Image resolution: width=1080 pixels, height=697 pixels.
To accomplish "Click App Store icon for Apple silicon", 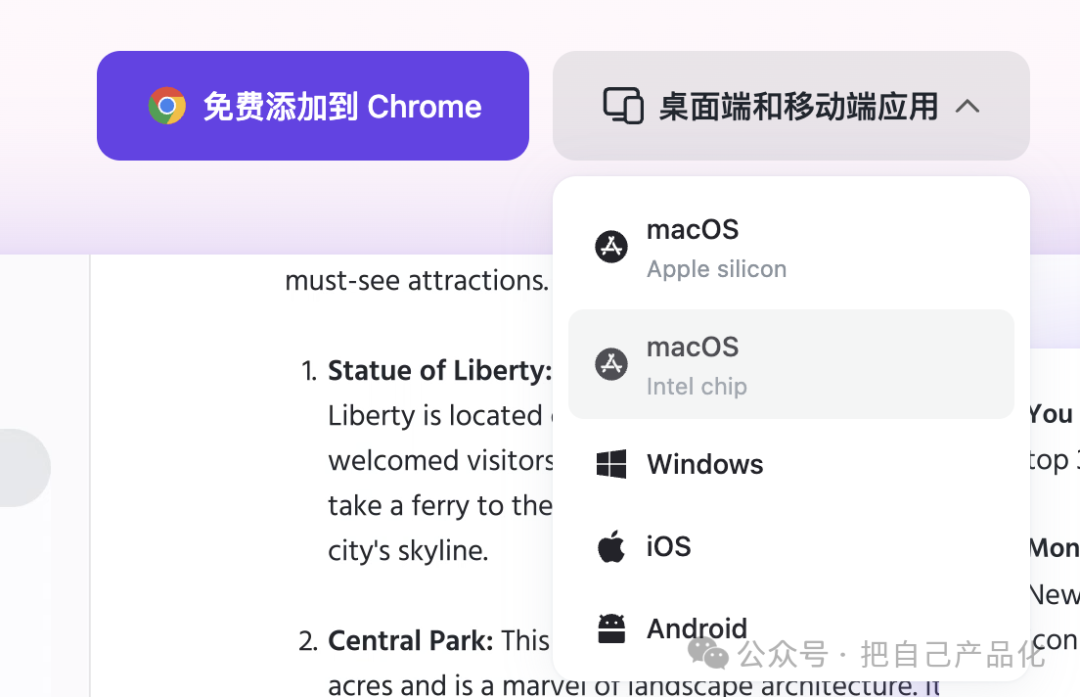I will (611, 246).
